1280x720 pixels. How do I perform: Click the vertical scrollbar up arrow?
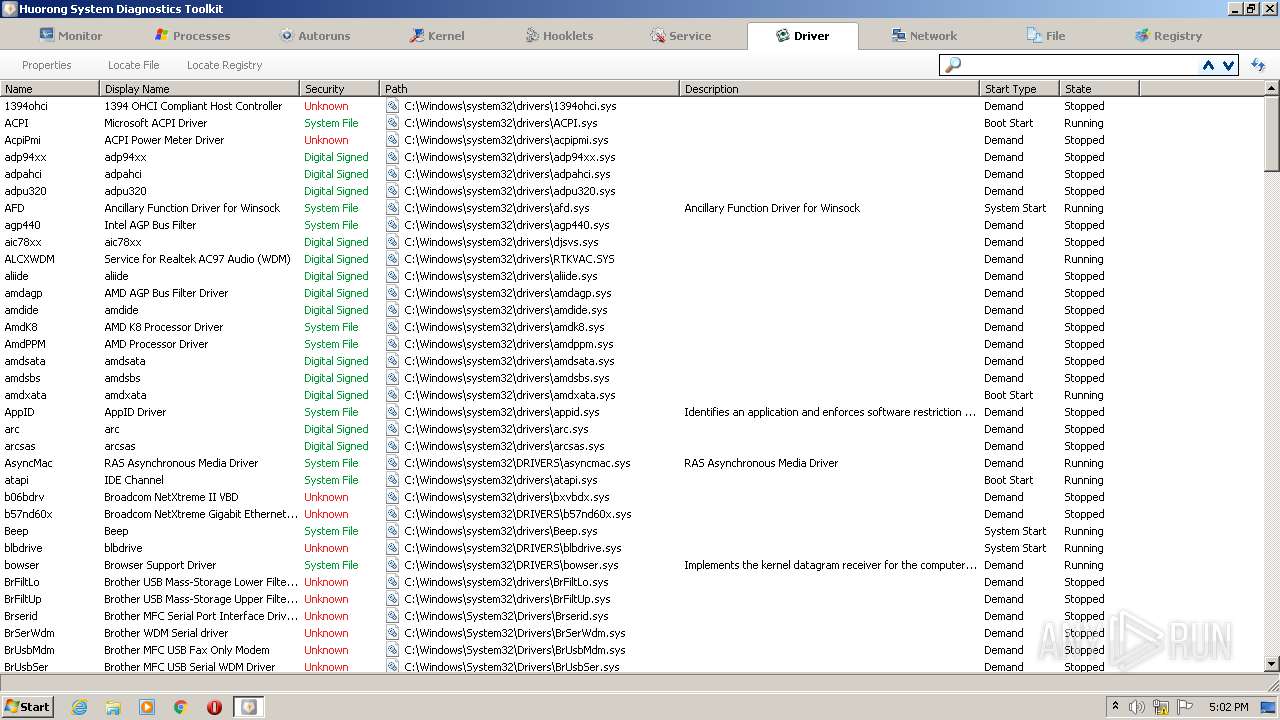point(1272,89)
